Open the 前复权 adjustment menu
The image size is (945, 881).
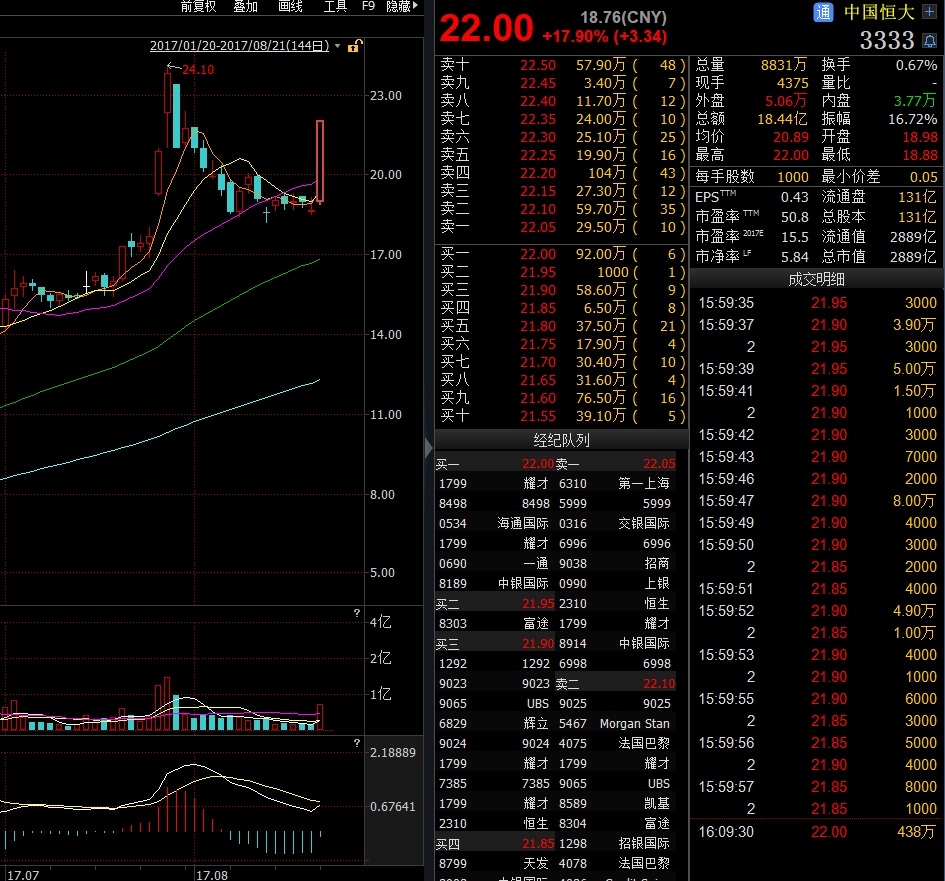tap(198, 7)
